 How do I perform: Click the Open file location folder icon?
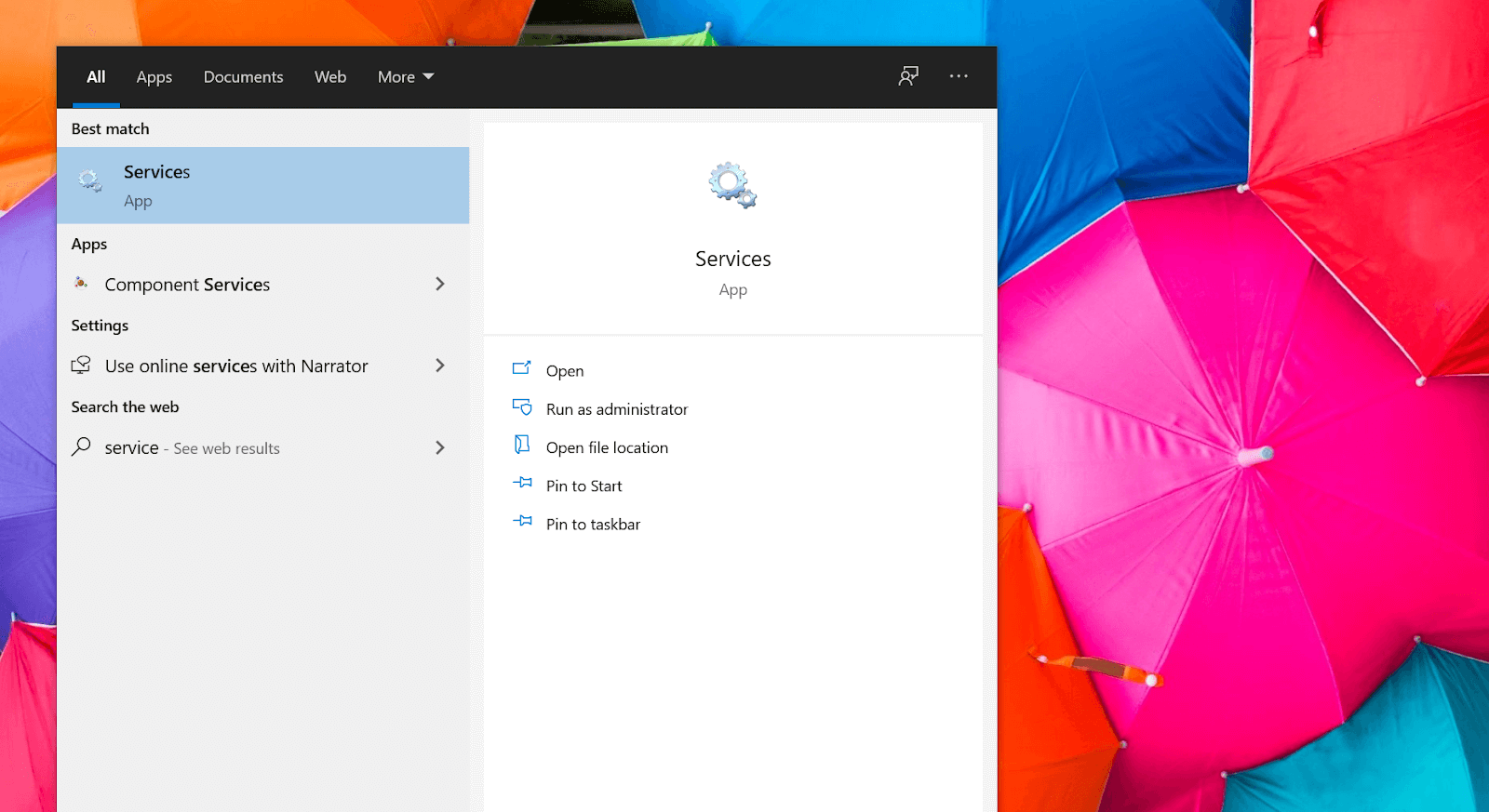[522, 446]
